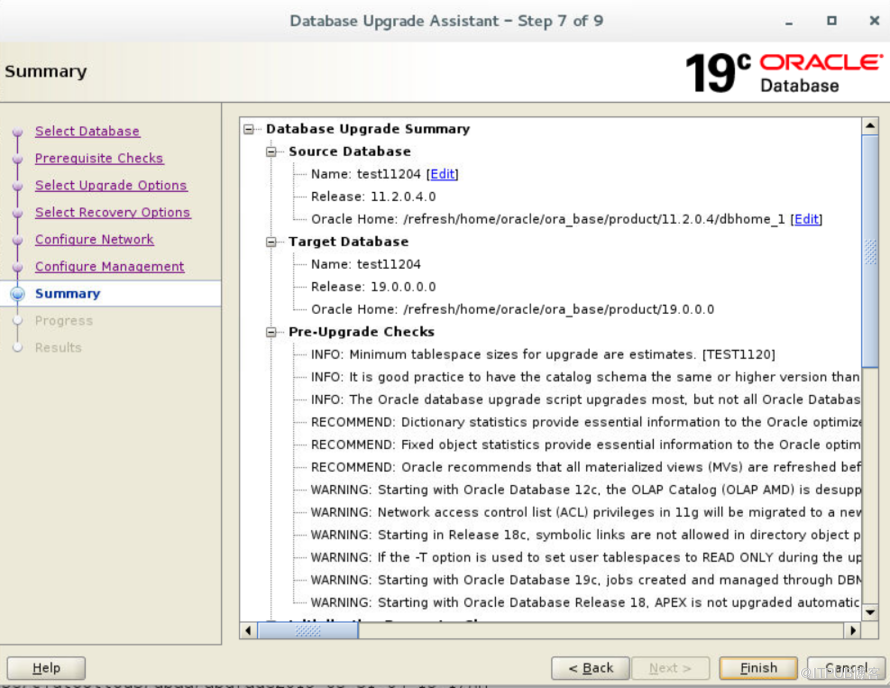This screenshot has height=688, width=890.
Task: Click the Back button
Action: click(x=590, y=668)
